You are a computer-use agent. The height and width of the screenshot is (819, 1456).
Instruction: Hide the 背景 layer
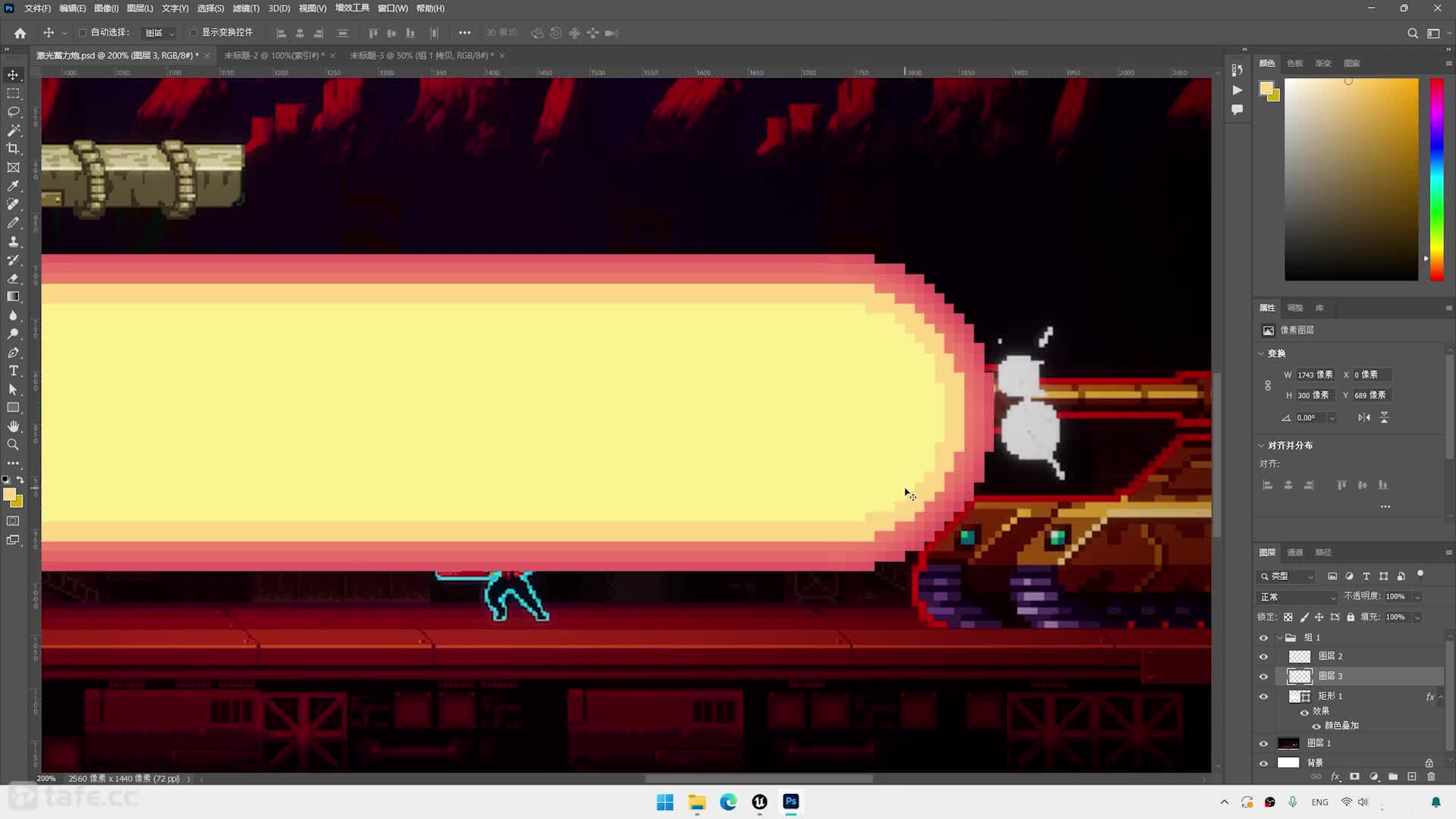click(1263, 764)
